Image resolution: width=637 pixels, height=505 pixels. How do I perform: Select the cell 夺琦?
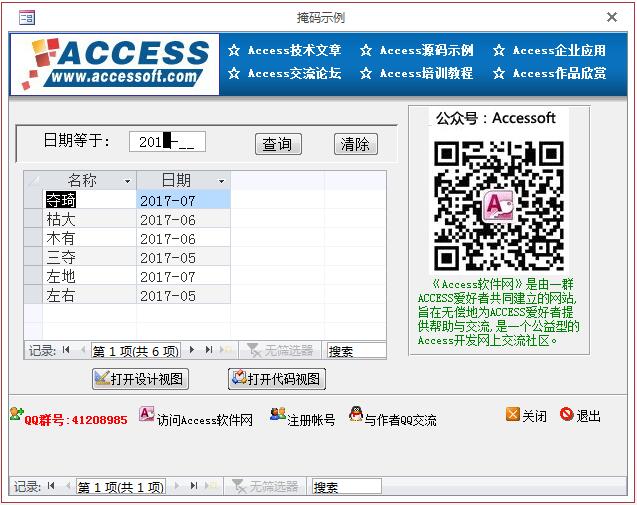tap(89, 200)
